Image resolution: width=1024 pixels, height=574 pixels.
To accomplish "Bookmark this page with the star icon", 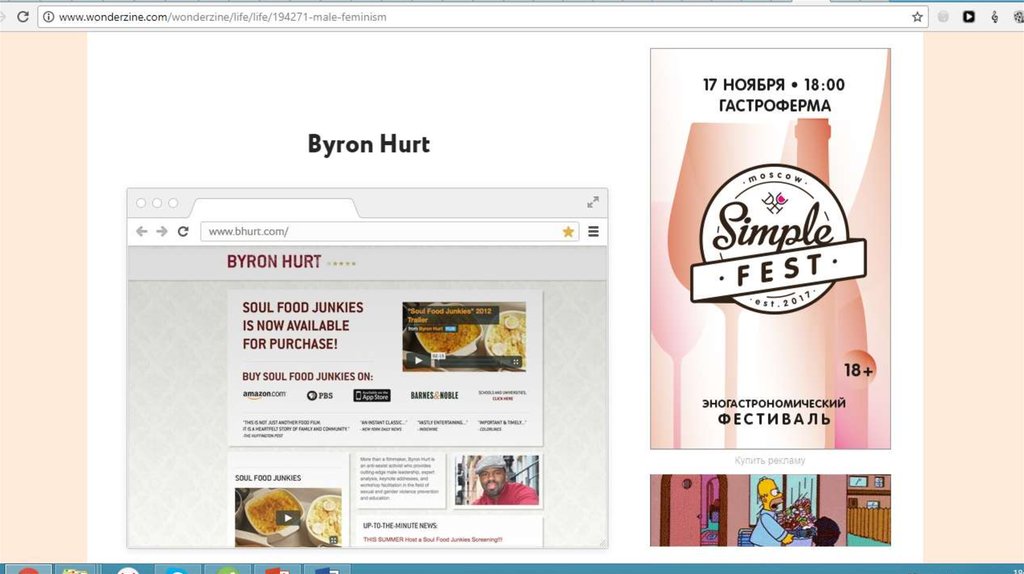I will (x=916, y=17).
